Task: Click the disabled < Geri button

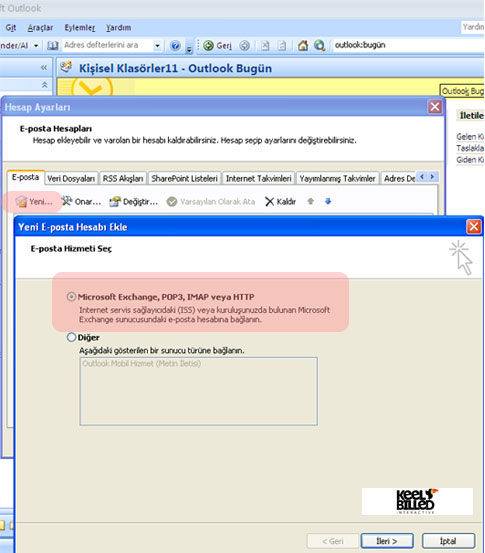Action: [333, 541]
